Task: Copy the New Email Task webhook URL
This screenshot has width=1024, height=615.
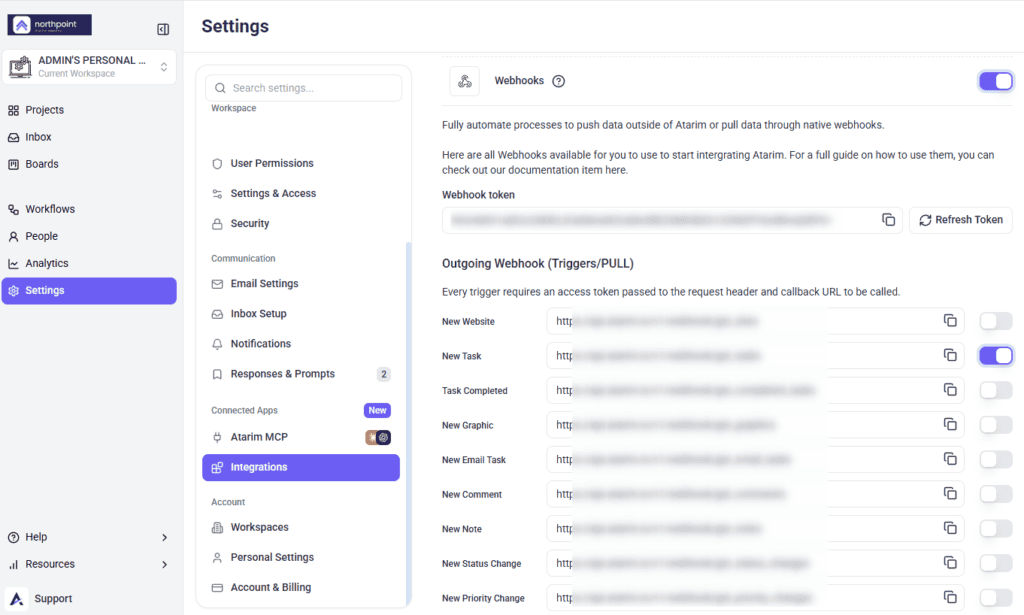Action: [x=950, y=459]
